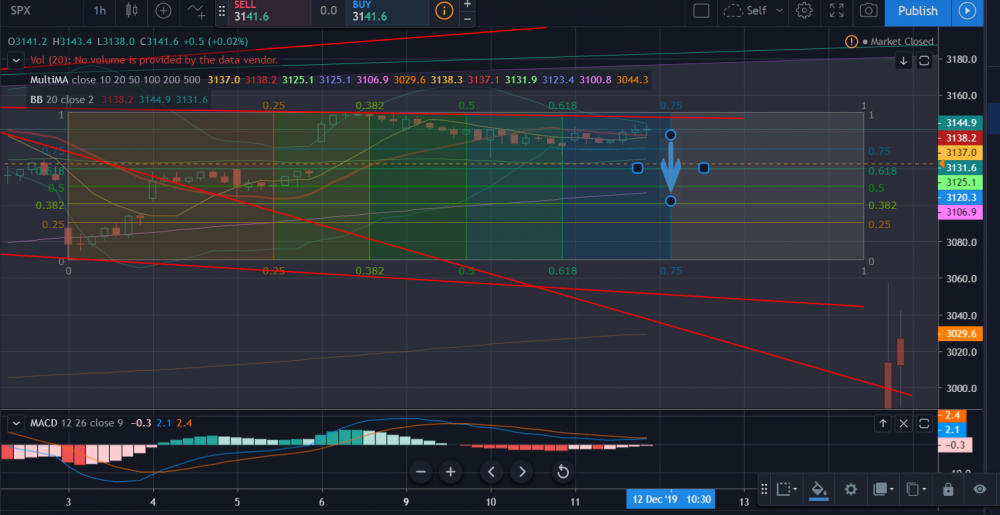Click the orange info icon beside BUY
This screenshot has width=1000, height=515.
point(442,11)
